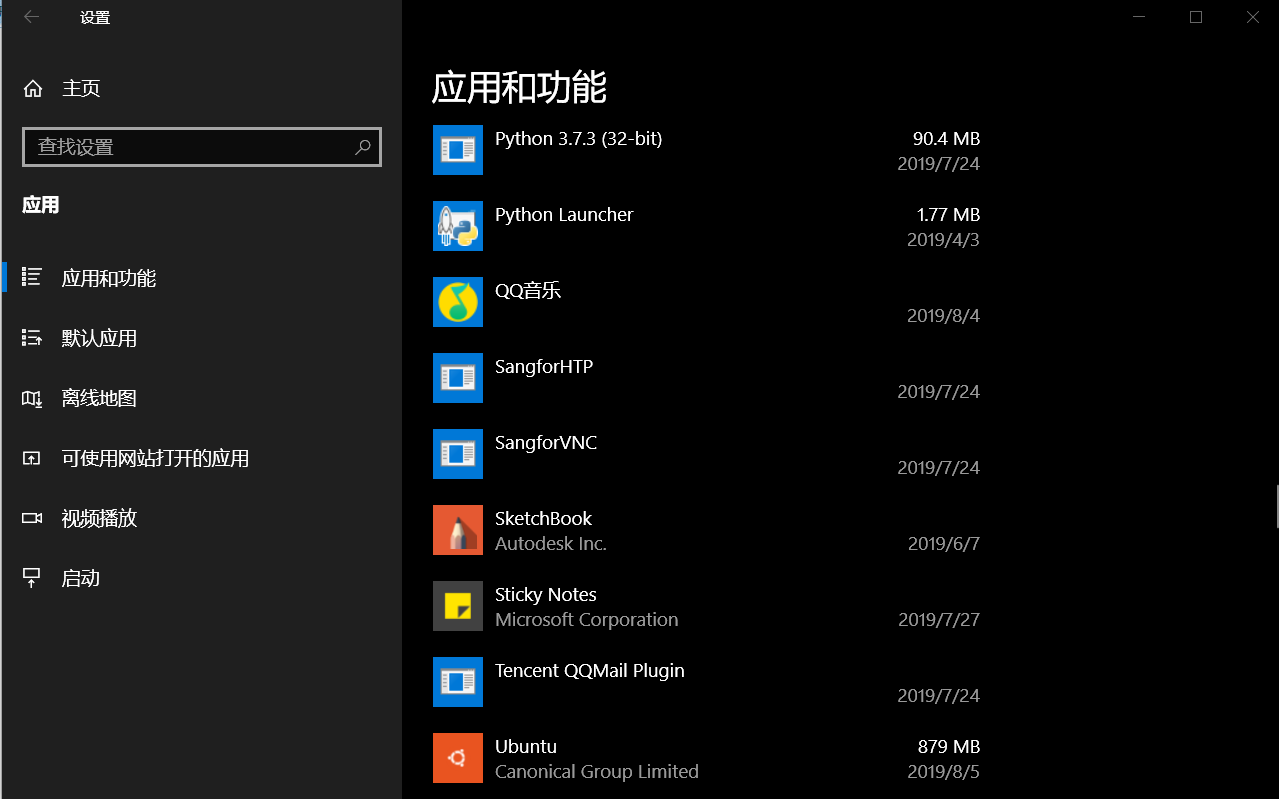Click the Autodesk Inc. publisher text
The image size is (1279, 799).
click(551, 544)
